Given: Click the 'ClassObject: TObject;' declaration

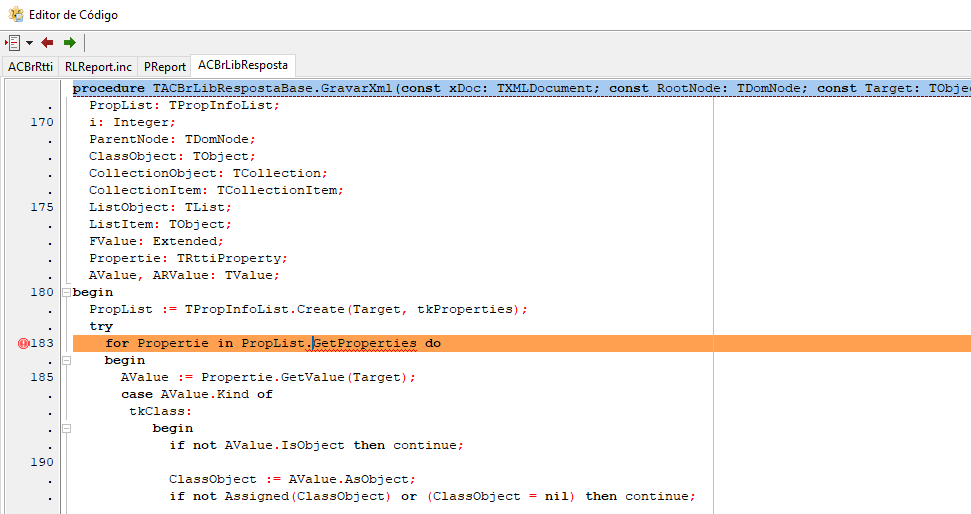Looking at the screenshot, I should point(172,156).
